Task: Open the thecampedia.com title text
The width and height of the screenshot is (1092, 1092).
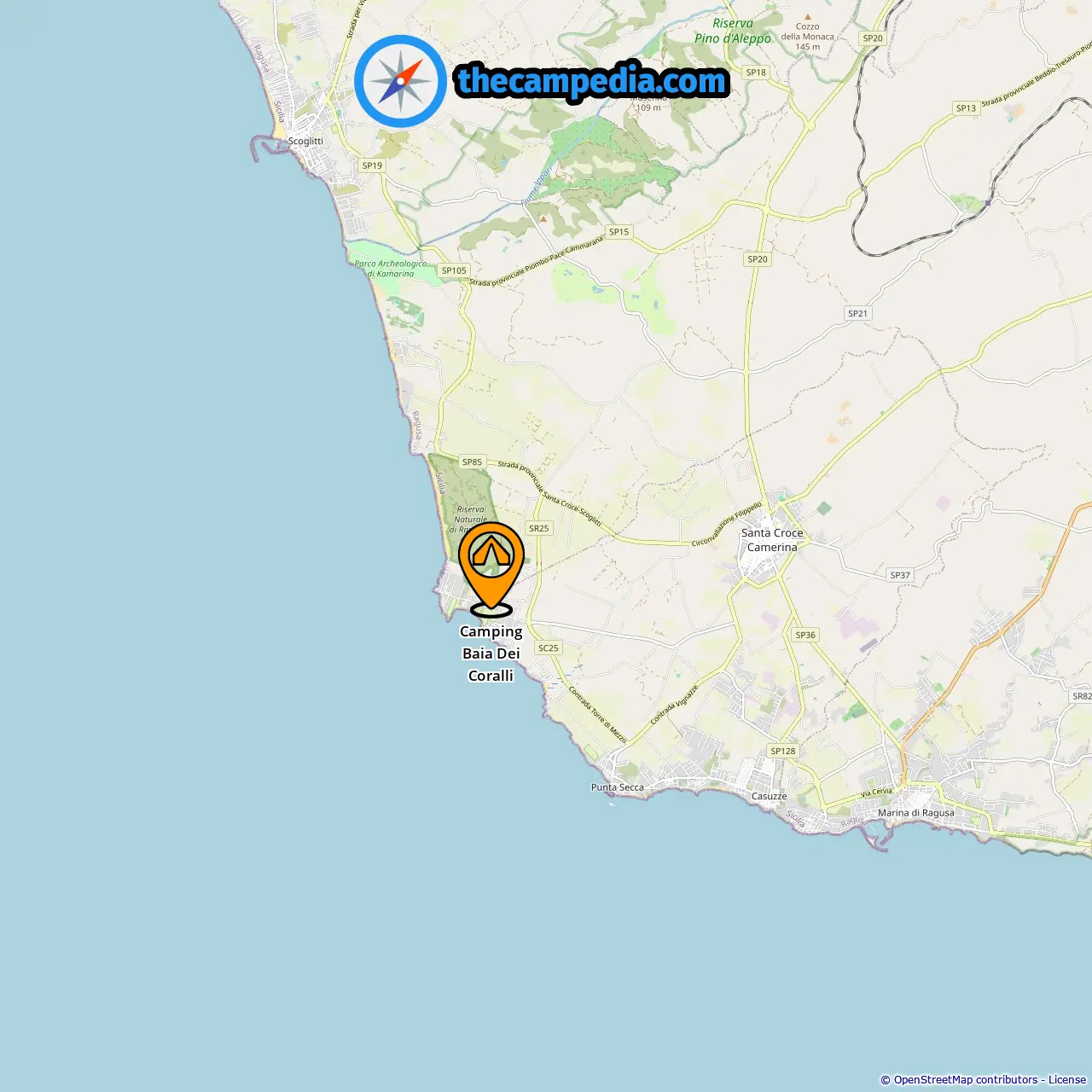Action: click(x=592, y=81)
